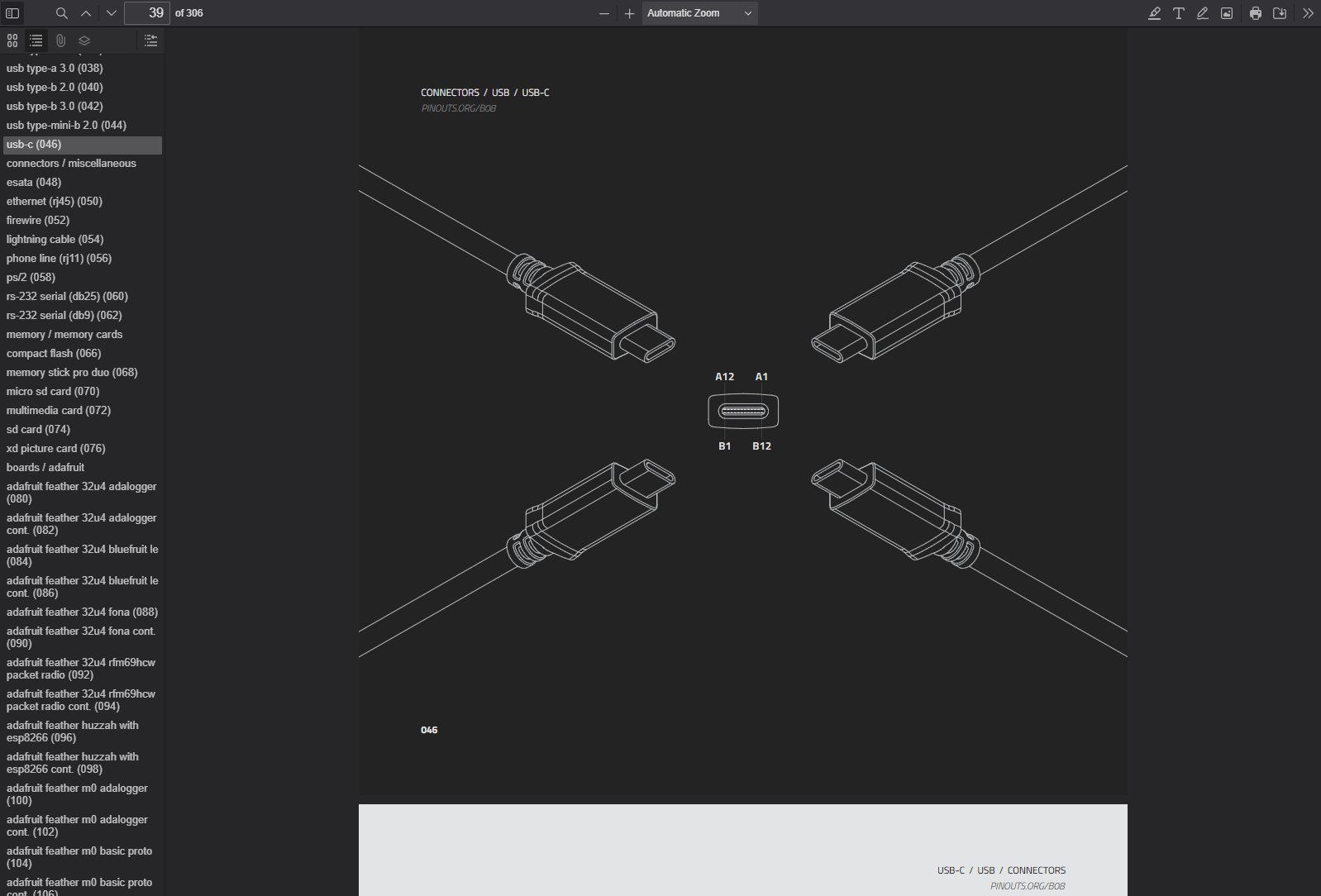Click the B12 pin label
This screenshot has height=896, width=1321.
coord(761,446)
